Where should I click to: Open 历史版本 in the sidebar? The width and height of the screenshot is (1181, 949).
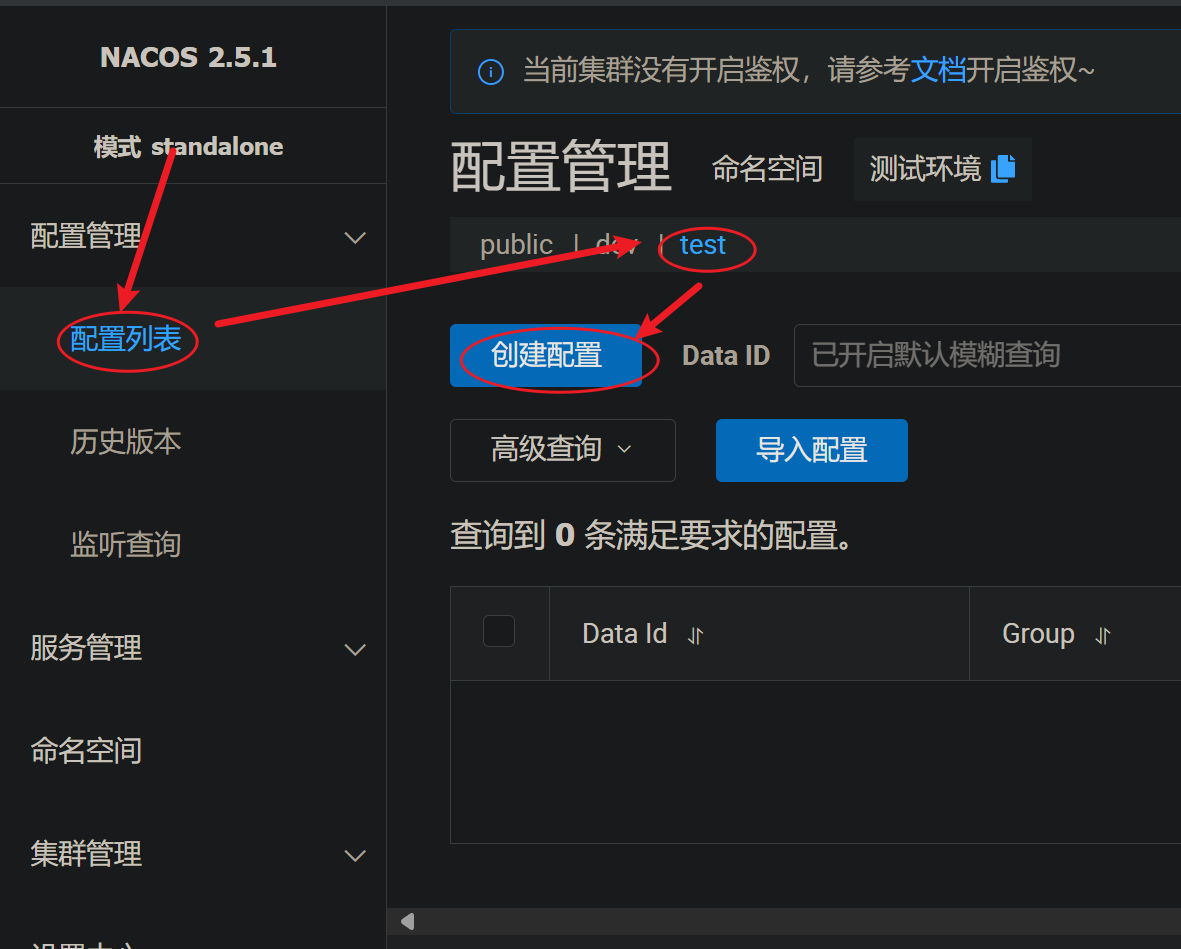[125, 441]
